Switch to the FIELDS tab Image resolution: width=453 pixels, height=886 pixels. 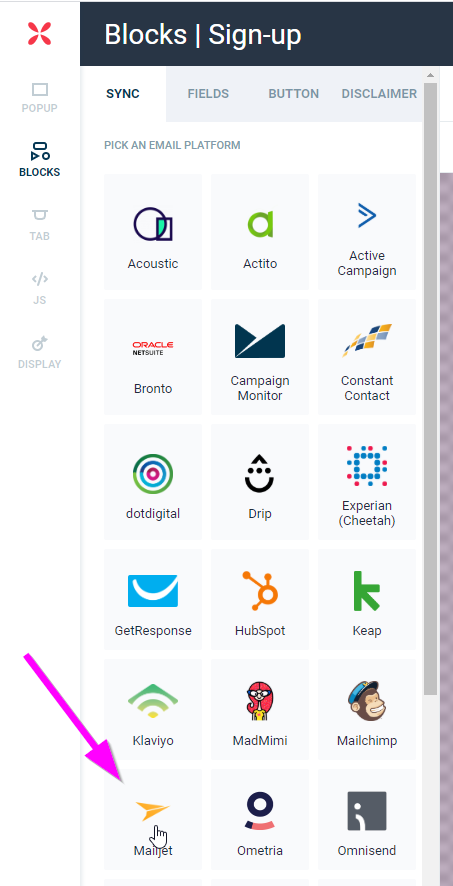(x=208, y=94)
